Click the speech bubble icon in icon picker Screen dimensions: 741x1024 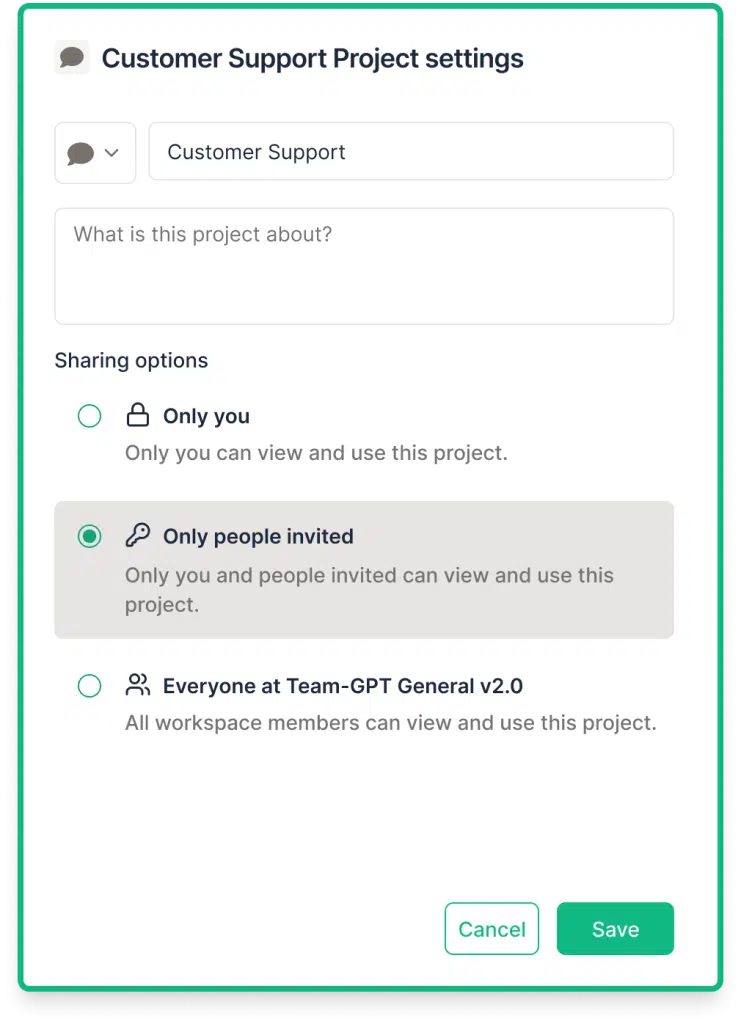tap(81, 153)
